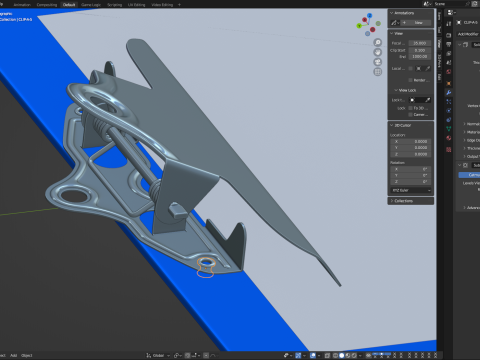Collapse the 3D Cursor panel

392,125
